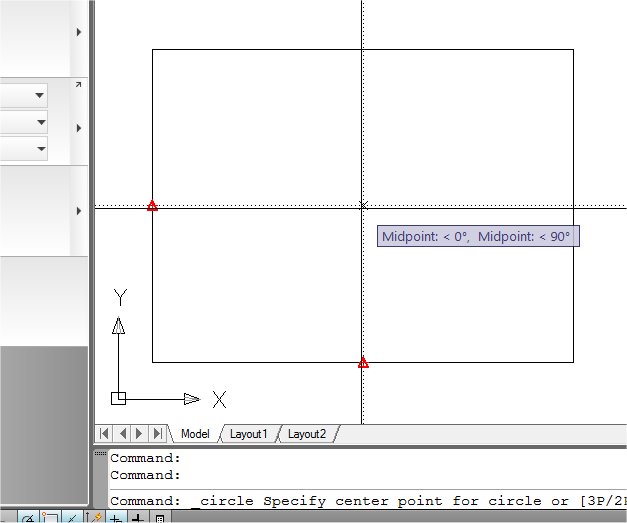Click previous layout tab arrow
Screen dimensions: 627x523
coord(122,433)
